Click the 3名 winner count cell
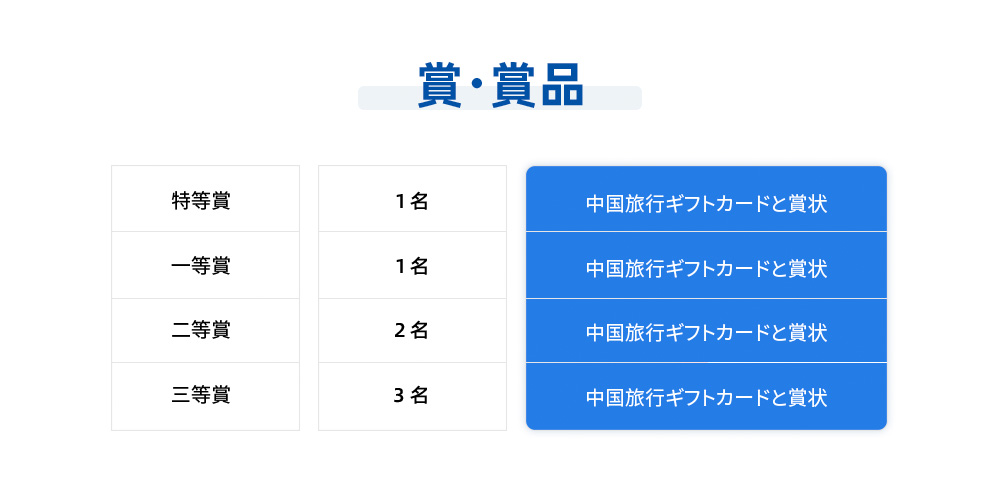1000x483 pixels. tap(412, 396)
